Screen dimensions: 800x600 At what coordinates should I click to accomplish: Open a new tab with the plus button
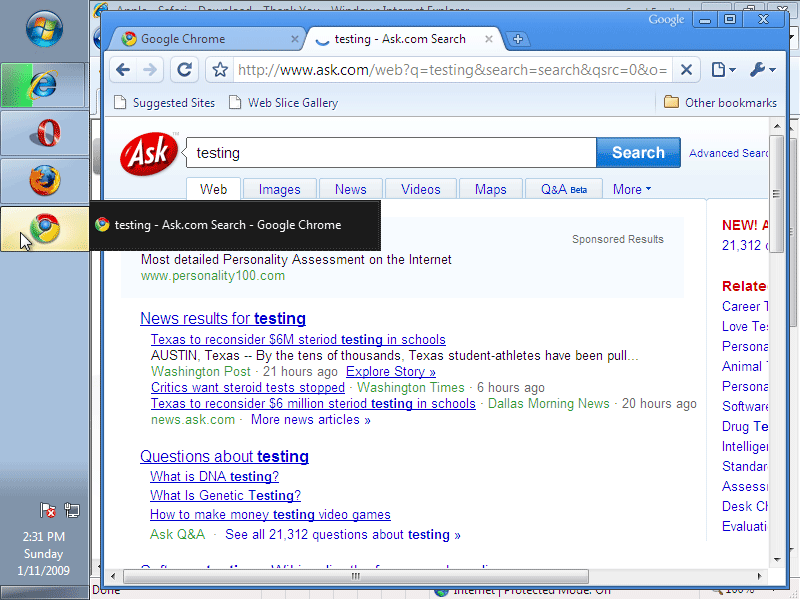coord(517,39)
